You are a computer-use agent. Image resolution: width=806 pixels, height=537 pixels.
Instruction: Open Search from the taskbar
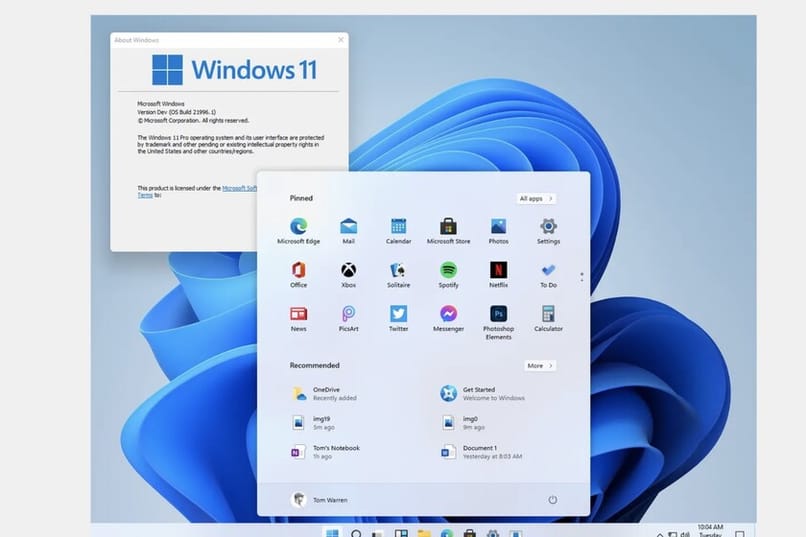tap(356, 533)
